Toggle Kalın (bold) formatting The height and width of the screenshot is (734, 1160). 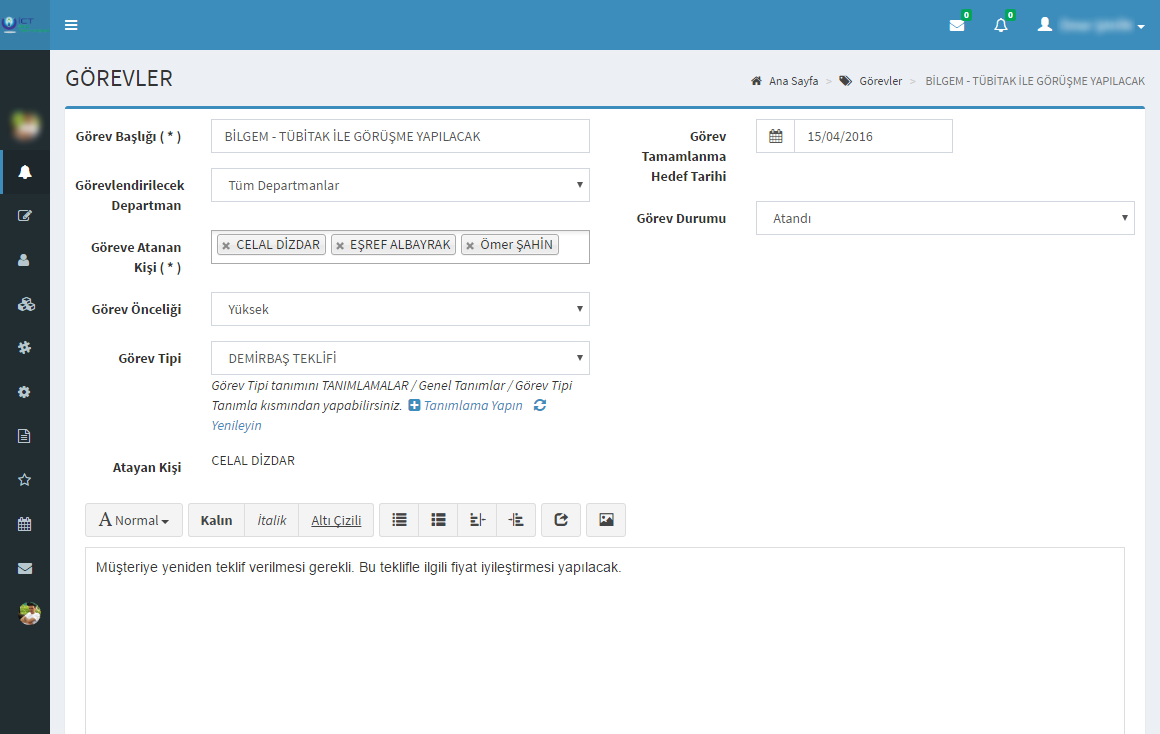point(216,520)
